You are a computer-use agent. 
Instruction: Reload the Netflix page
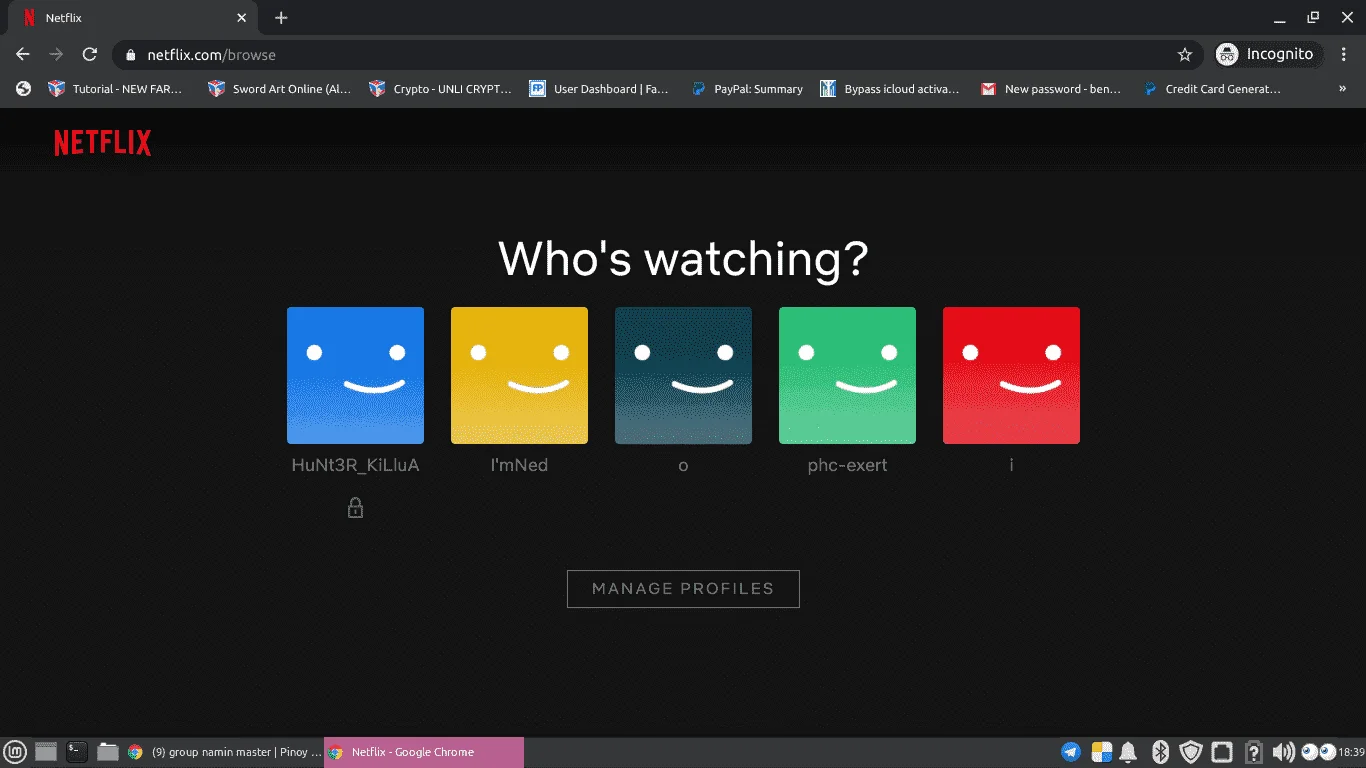(x=90, y=54)
